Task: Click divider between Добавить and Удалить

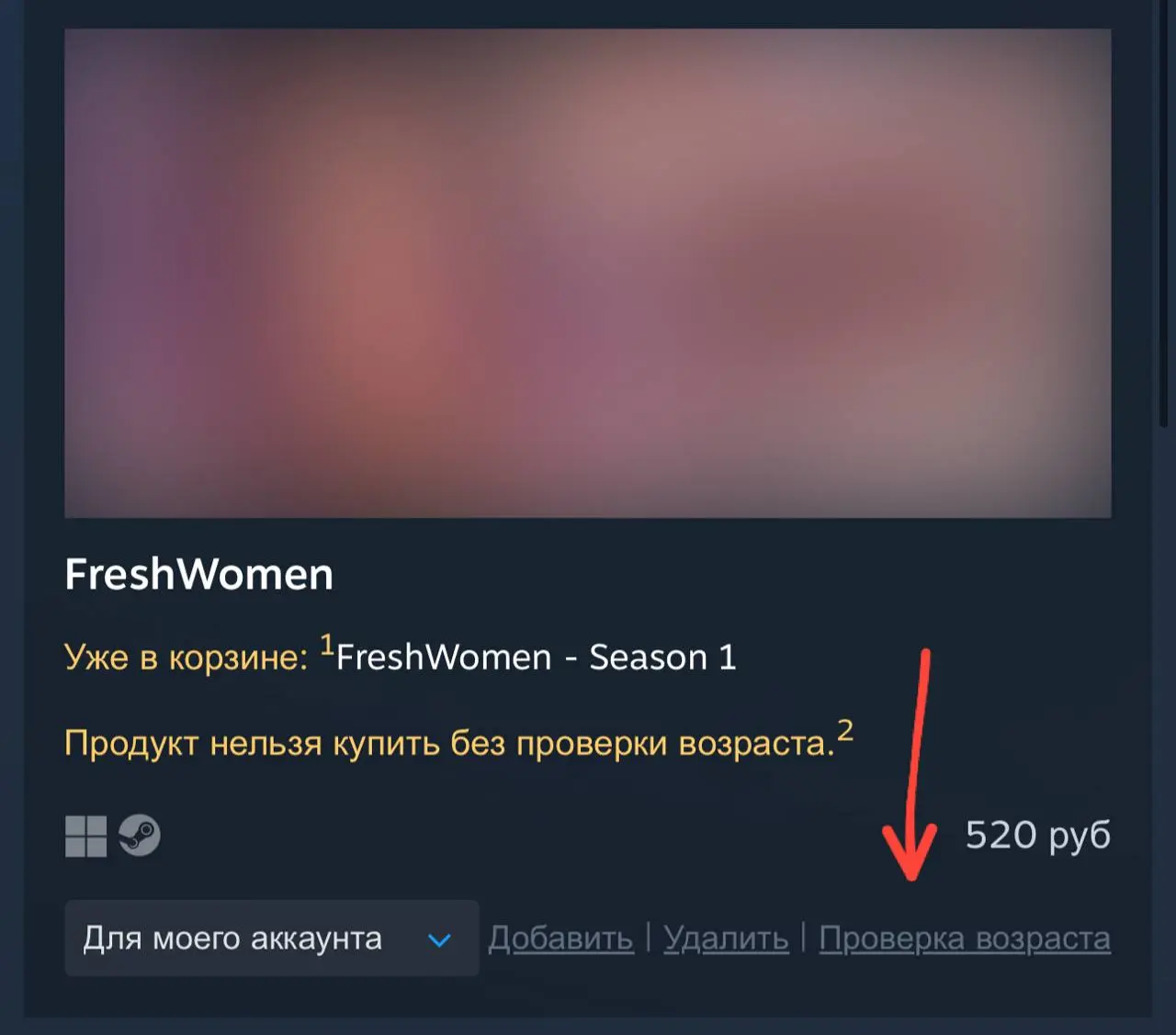Action: click(x=649, y=937)
